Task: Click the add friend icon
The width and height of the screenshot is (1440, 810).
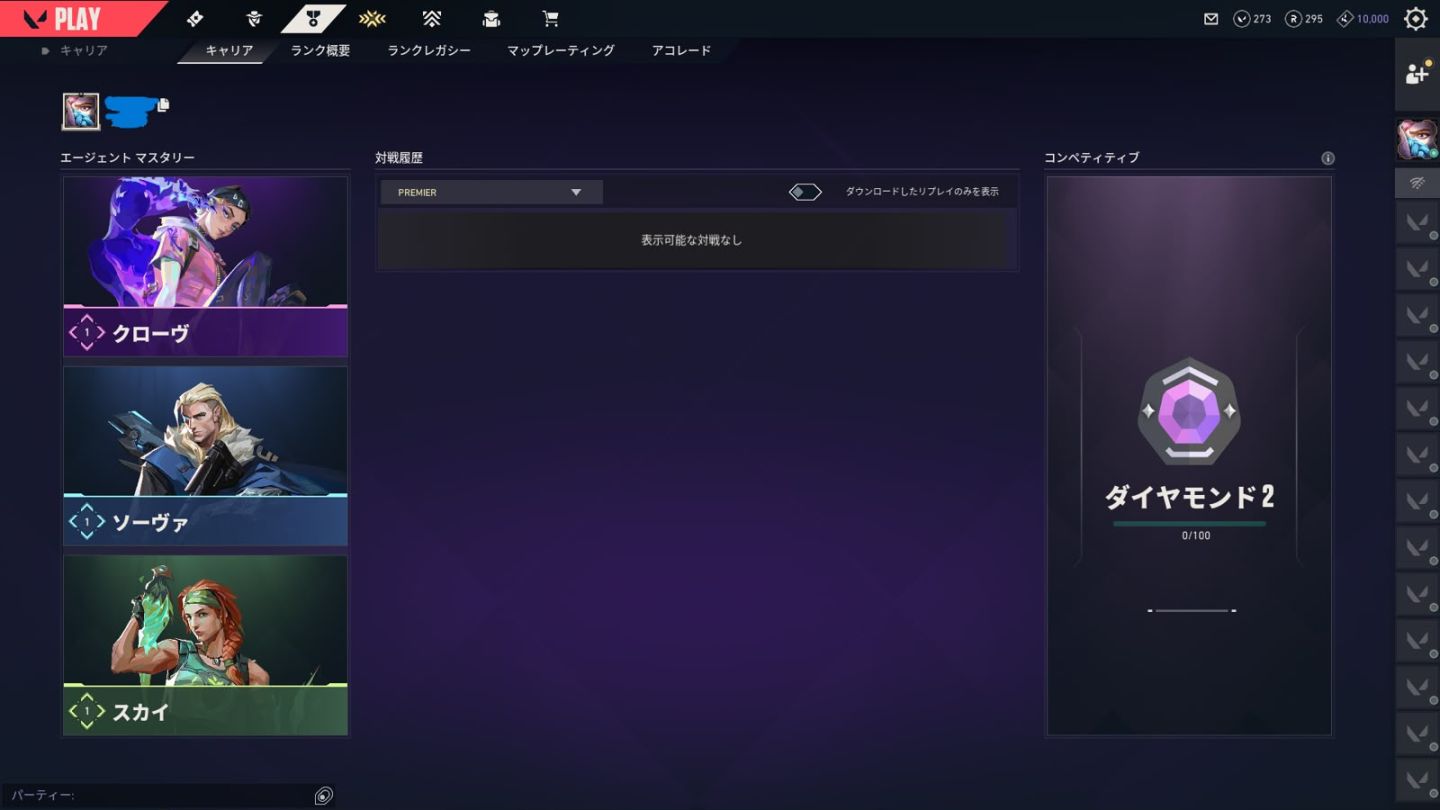Action: click(x=1417, y=73)
